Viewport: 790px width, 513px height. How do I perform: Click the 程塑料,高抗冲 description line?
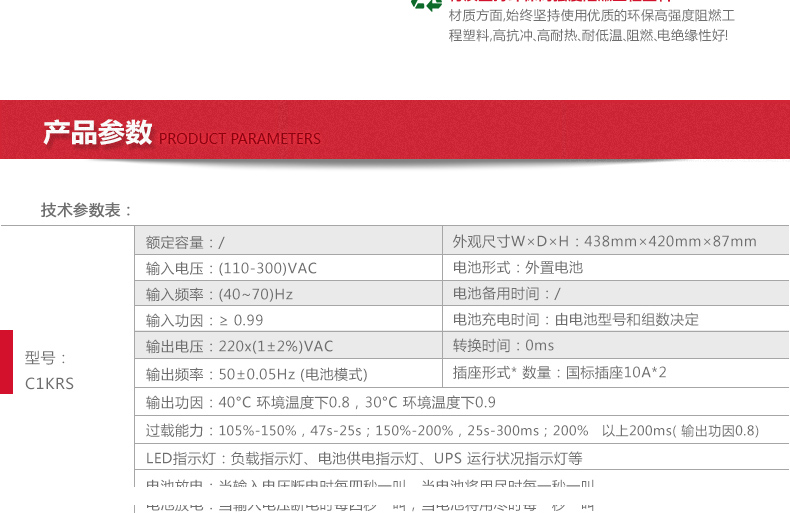(x=588, y=35)
